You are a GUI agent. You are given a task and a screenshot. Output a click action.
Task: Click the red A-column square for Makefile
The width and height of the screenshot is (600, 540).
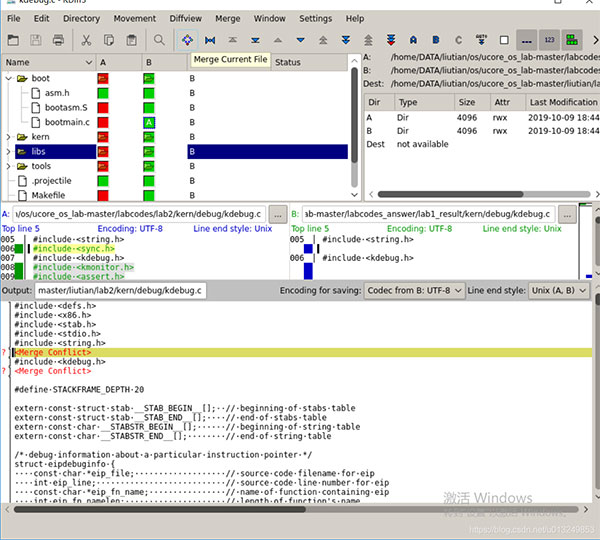pyautogui.click(x=102, y=195)
